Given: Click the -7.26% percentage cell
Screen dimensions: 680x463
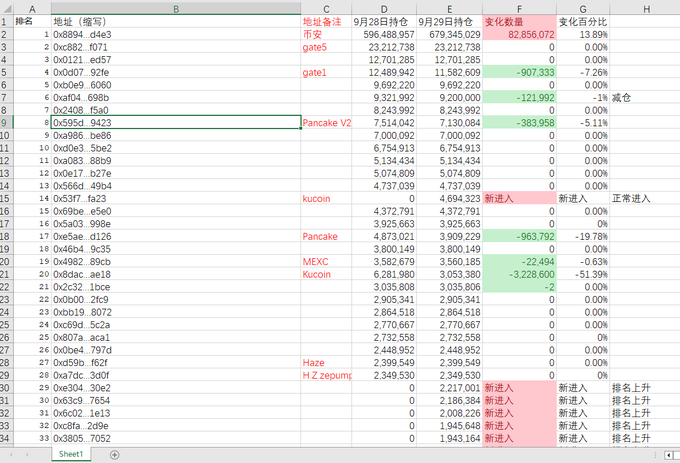Looking at the screenshot, I should coord(583,72).
